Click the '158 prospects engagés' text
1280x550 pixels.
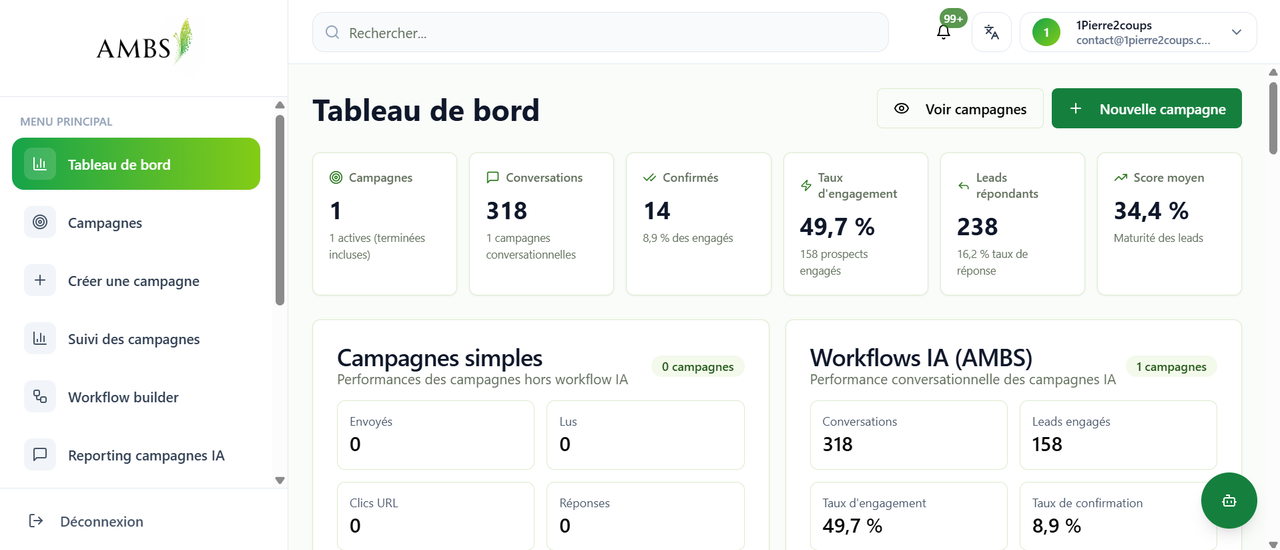[834, 262]
